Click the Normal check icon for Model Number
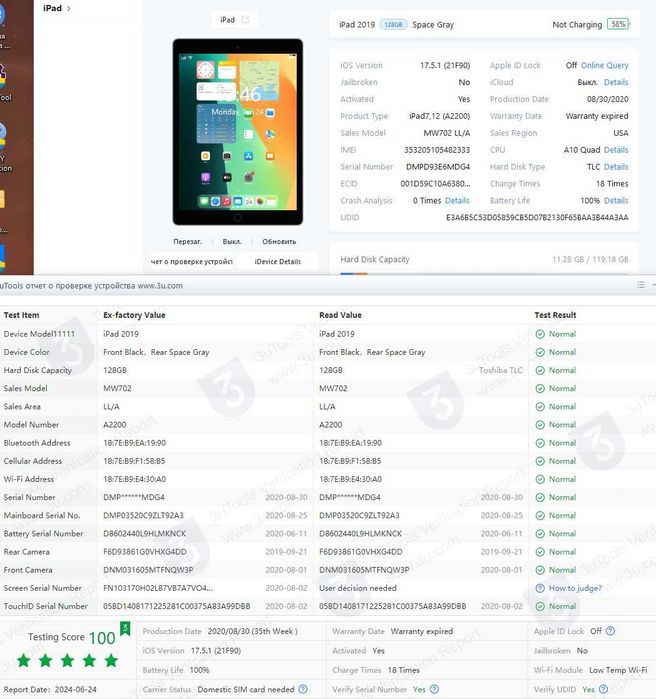Image resolution: width=656 pixels, height=699 pixels. pyautogui.click(x=540, y=425)
